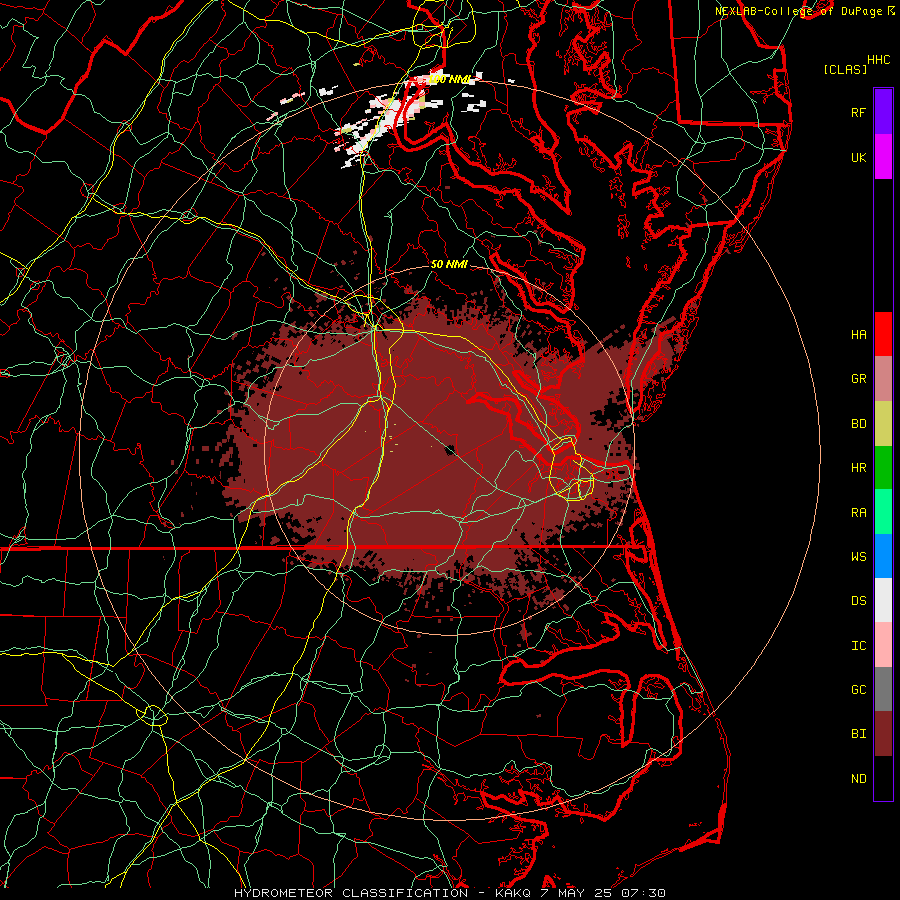Click the 50 NMI range ring label
This screenshot has width=900, height=900.
(x=449, y=264)
